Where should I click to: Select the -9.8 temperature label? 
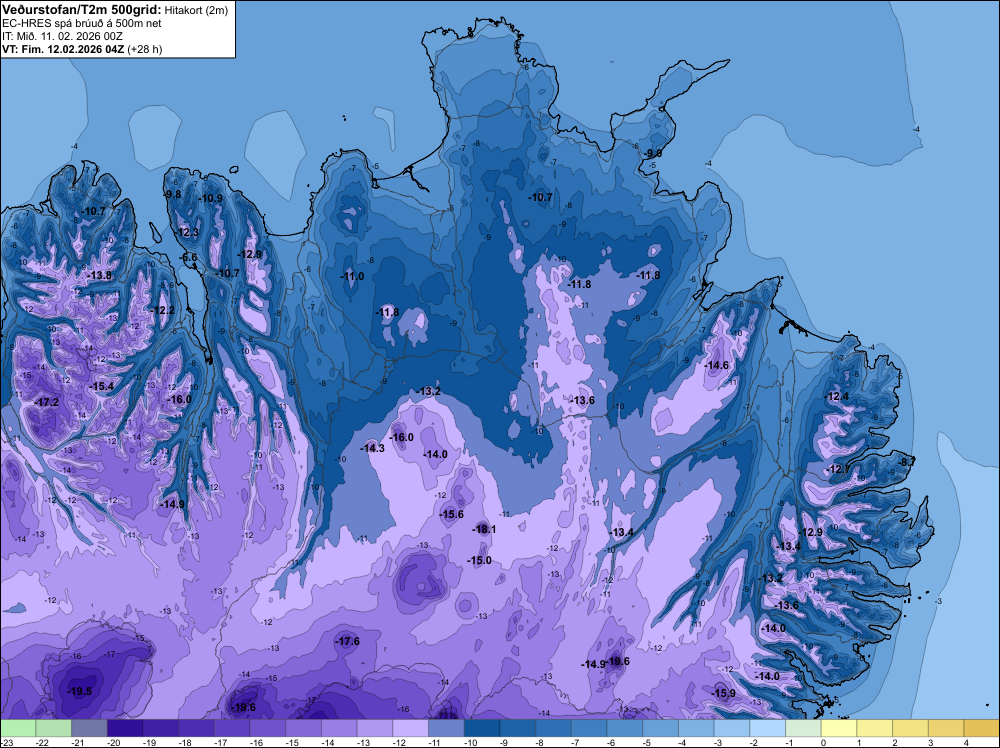pos(173,194)
